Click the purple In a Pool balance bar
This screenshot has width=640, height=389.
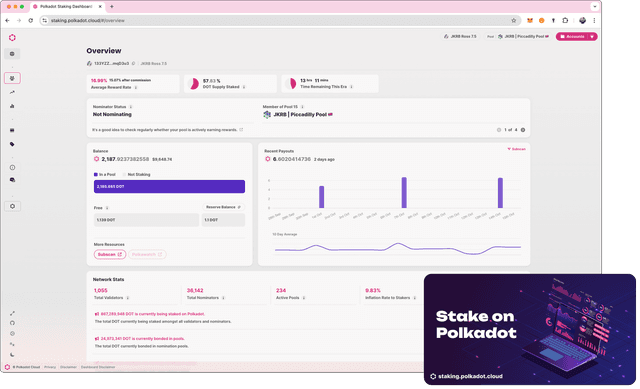169,187
